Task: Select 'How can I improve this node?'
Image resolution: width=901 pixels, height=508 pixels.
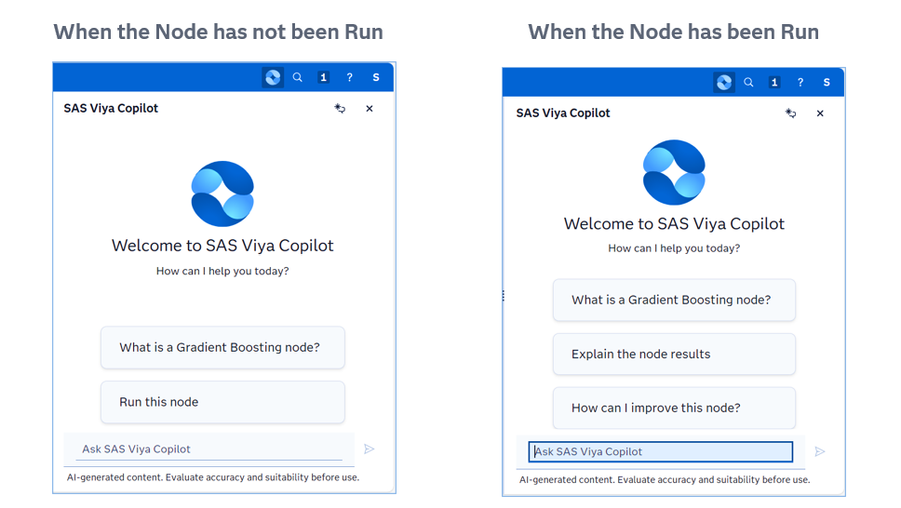Action: (674, 408)
